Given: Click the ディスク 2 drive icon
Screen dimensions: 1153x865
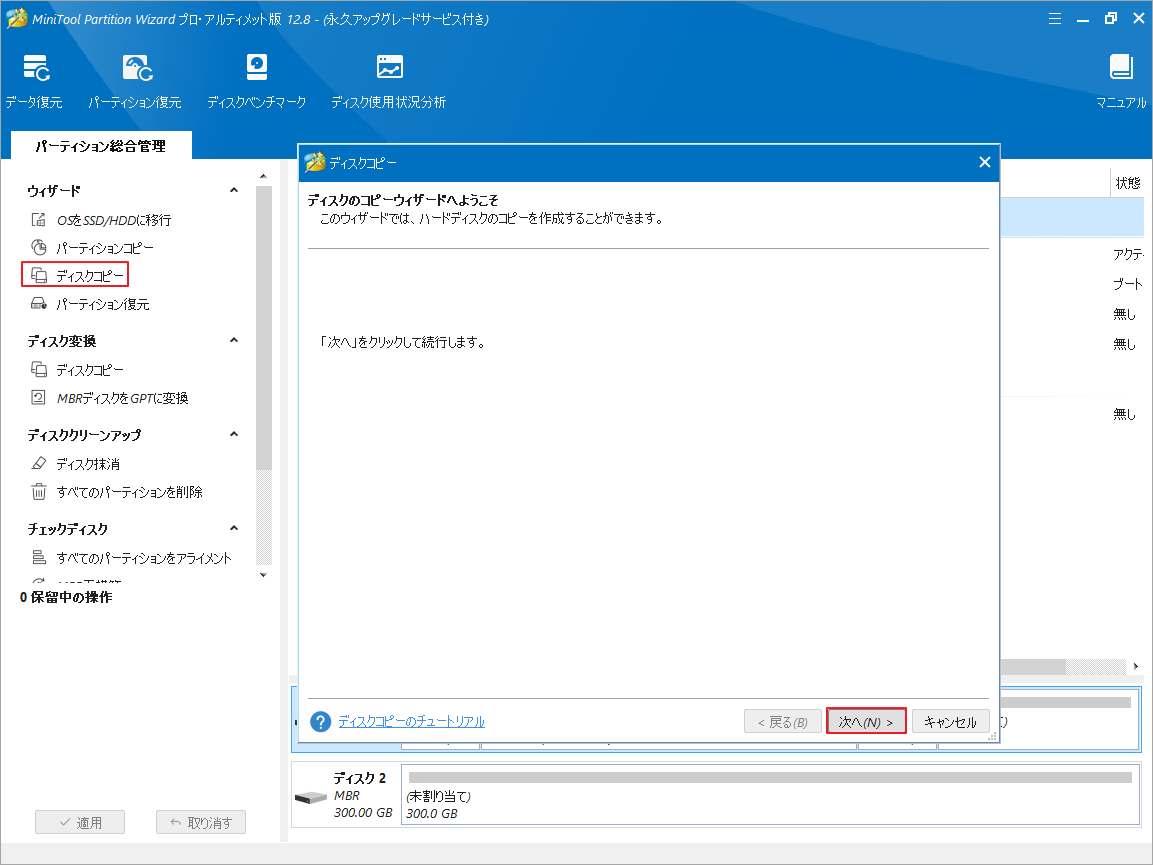Looking at the screenshot, I should pyautogui.click(x=310, y=797).
